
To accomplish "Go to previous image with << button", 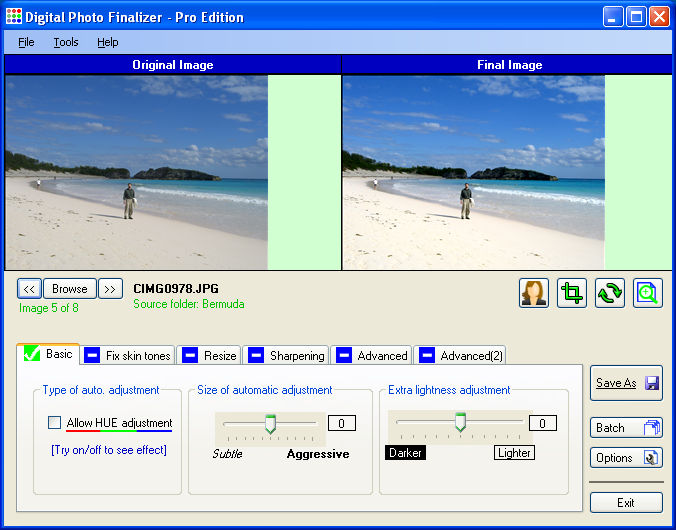I will pyautogui.click(x=29, y=289).
